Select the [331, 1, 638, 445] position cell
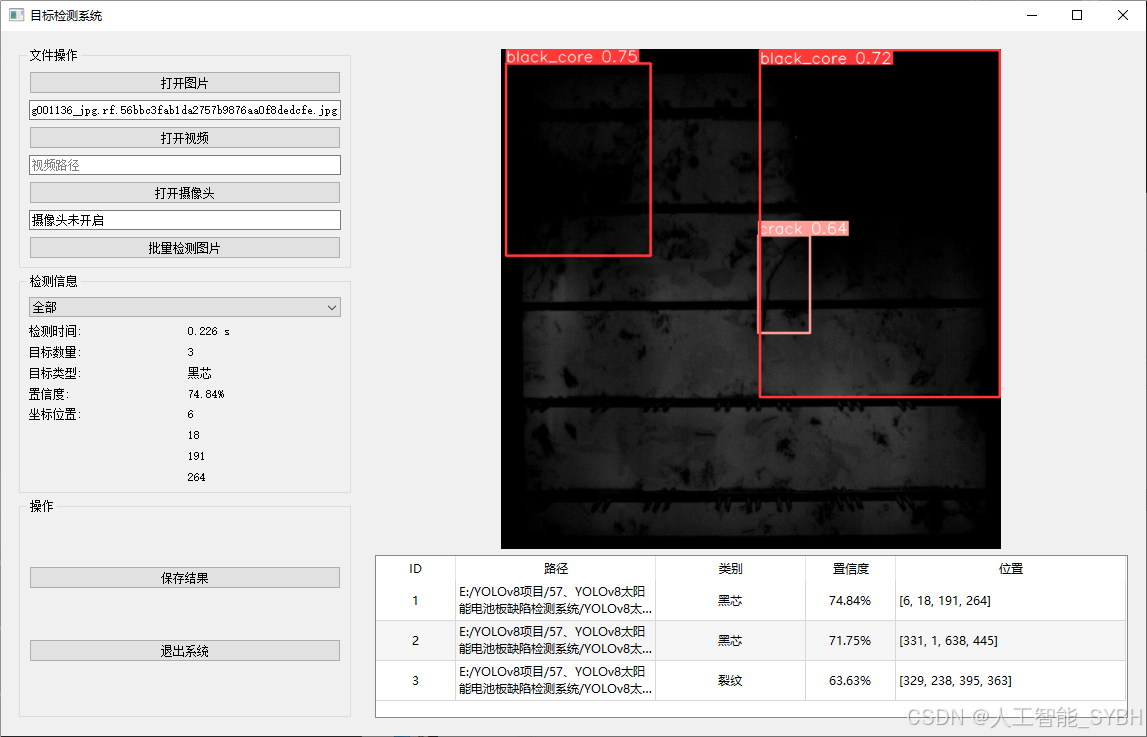This screenshot has height=737, width=1147. pos(1011,640)
